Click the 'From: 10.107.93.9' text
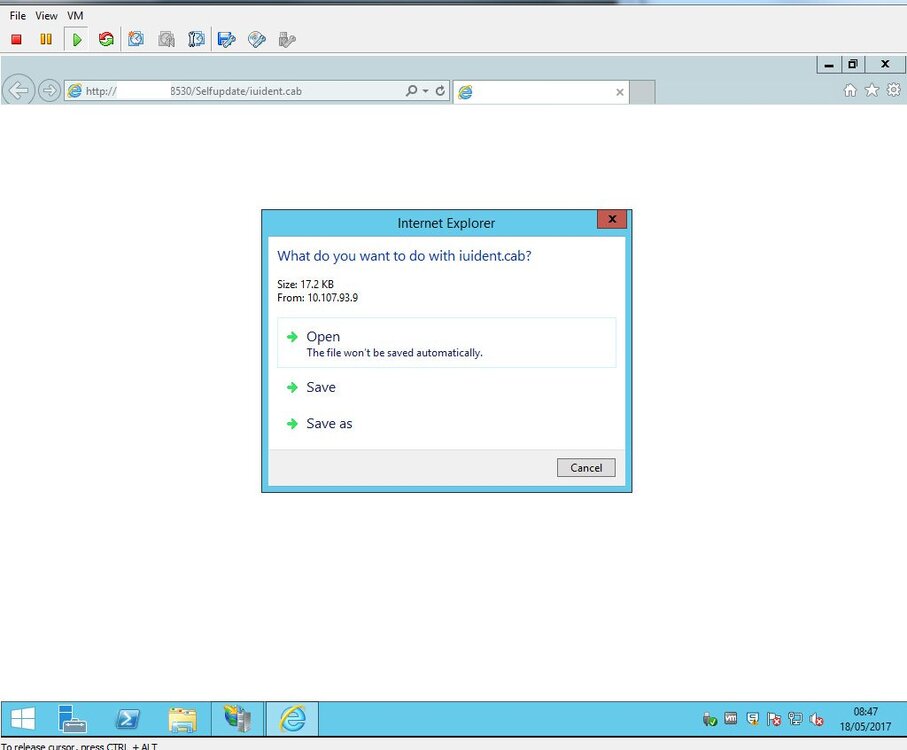Screen dimensions: 907x750 click(x=318, y=298)
